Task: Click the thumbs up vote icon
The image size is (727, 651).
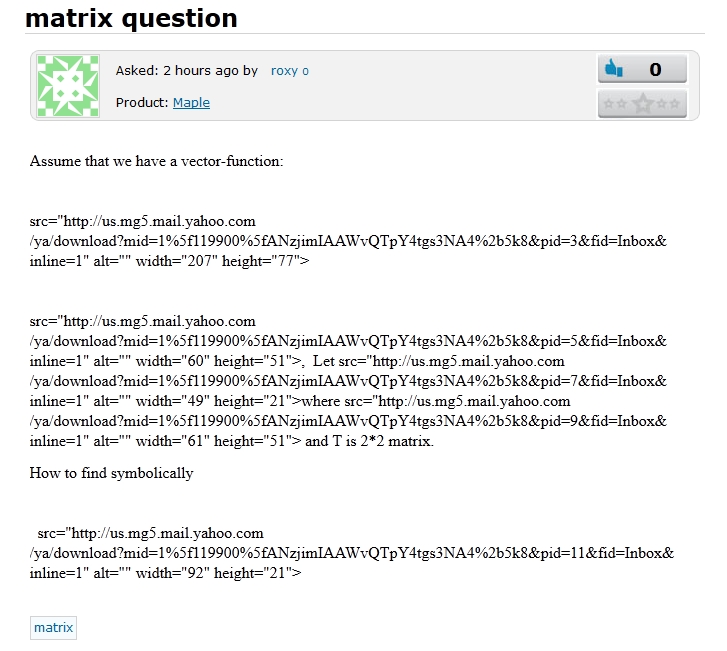Action: [x=612, y=69]
